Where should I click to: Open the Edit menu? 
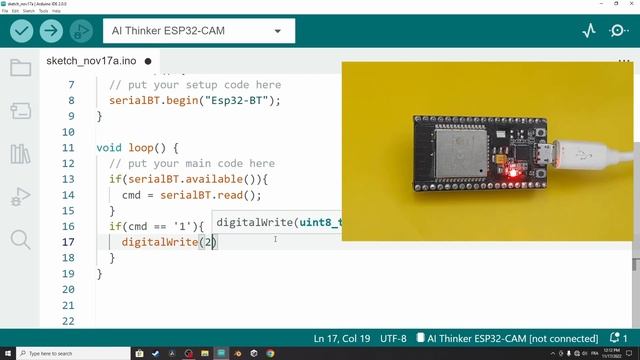point(15,11)
